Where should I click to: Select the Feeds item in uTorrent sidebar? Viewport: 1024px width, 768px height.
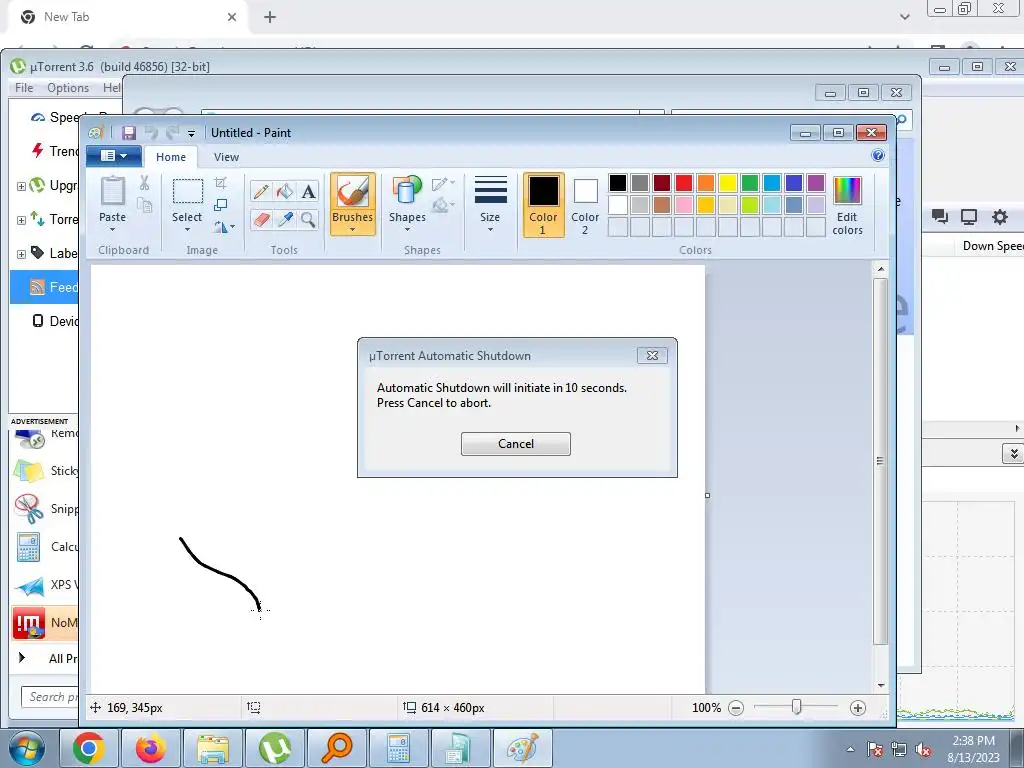pos(44,287)
